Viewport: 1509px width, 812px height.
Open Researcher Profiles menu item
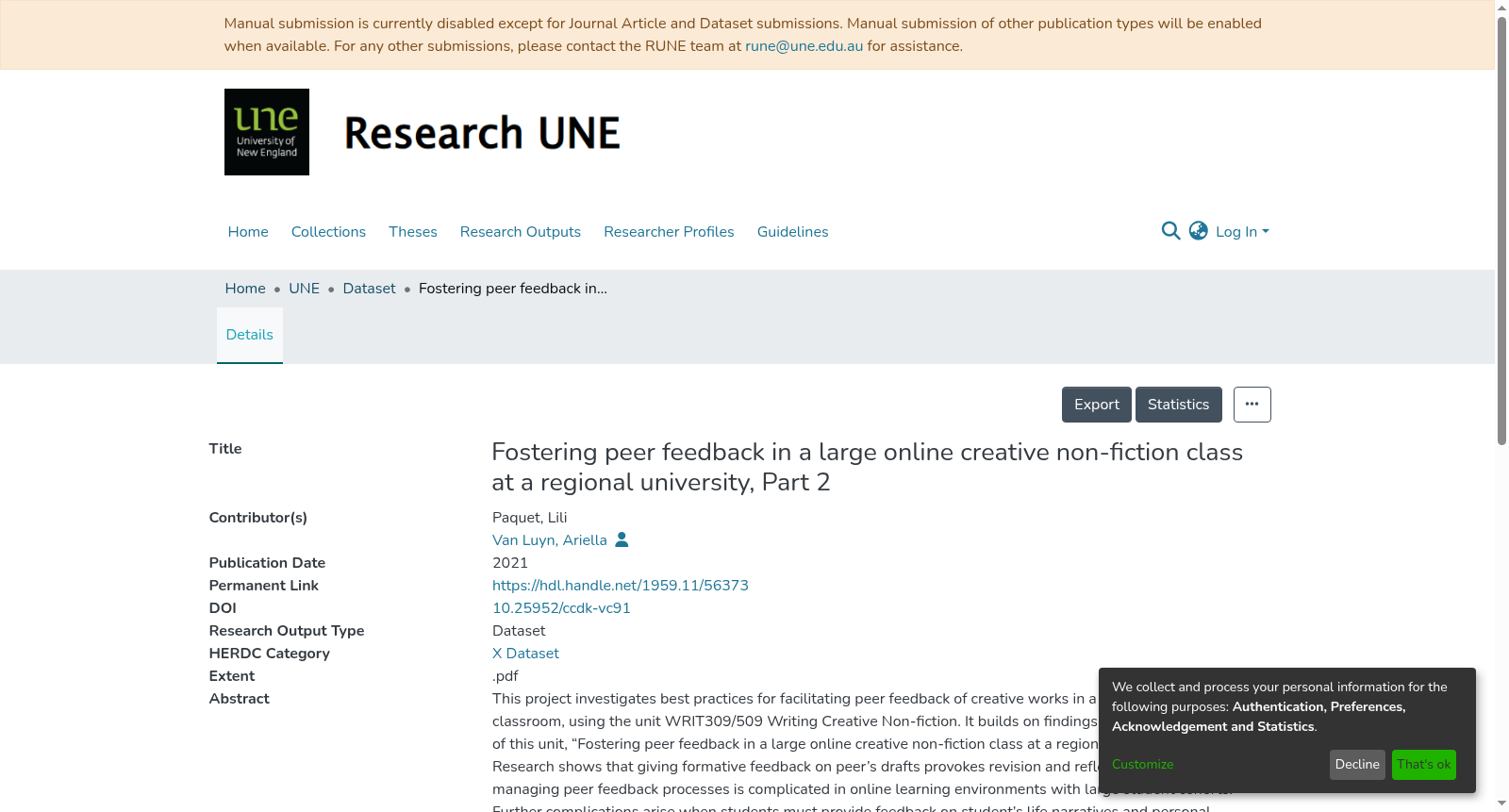[x=669, y=232]
